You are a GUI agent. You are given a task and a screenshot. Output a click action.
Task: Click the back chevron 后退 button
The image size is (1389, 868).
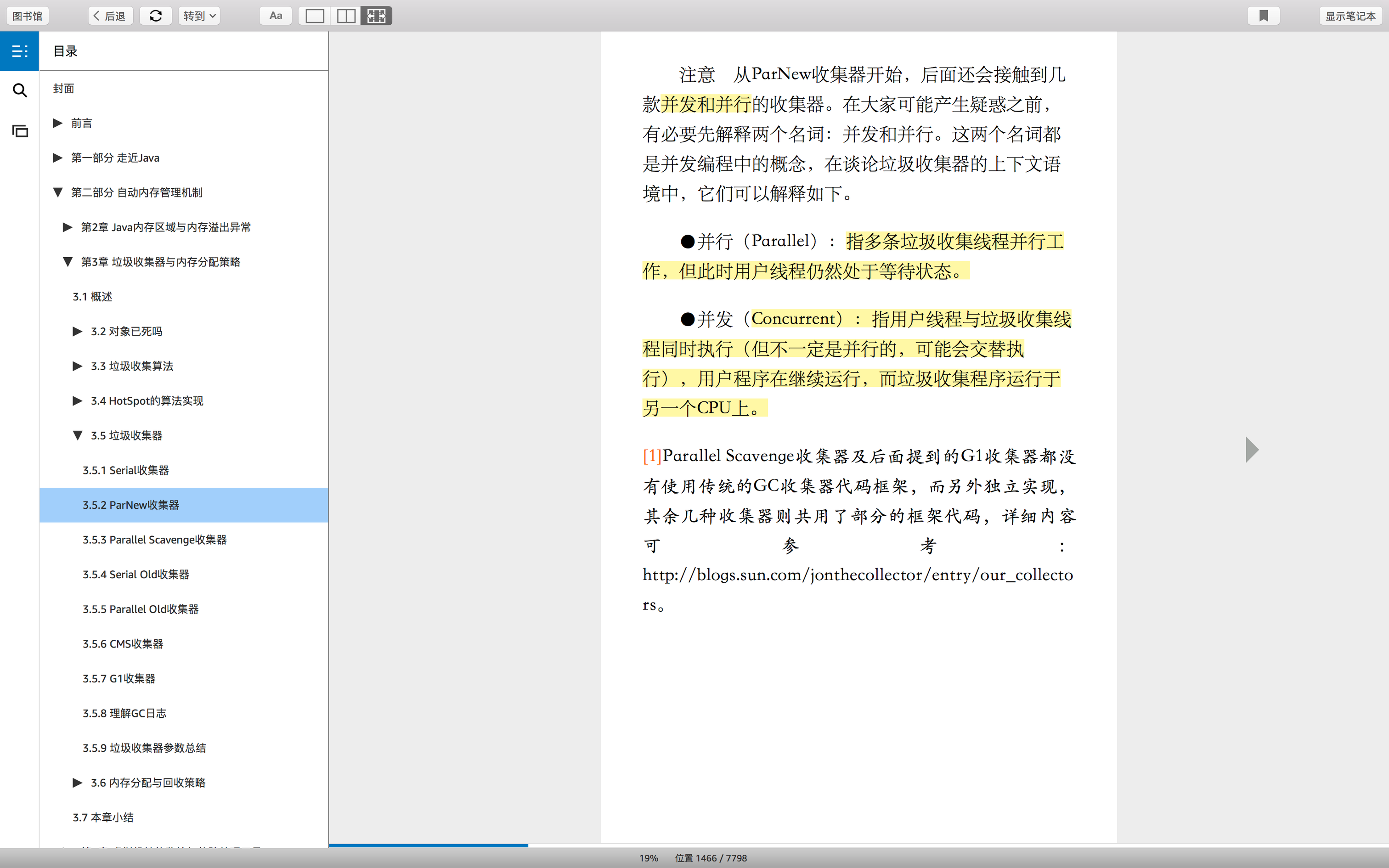point(110,16)
